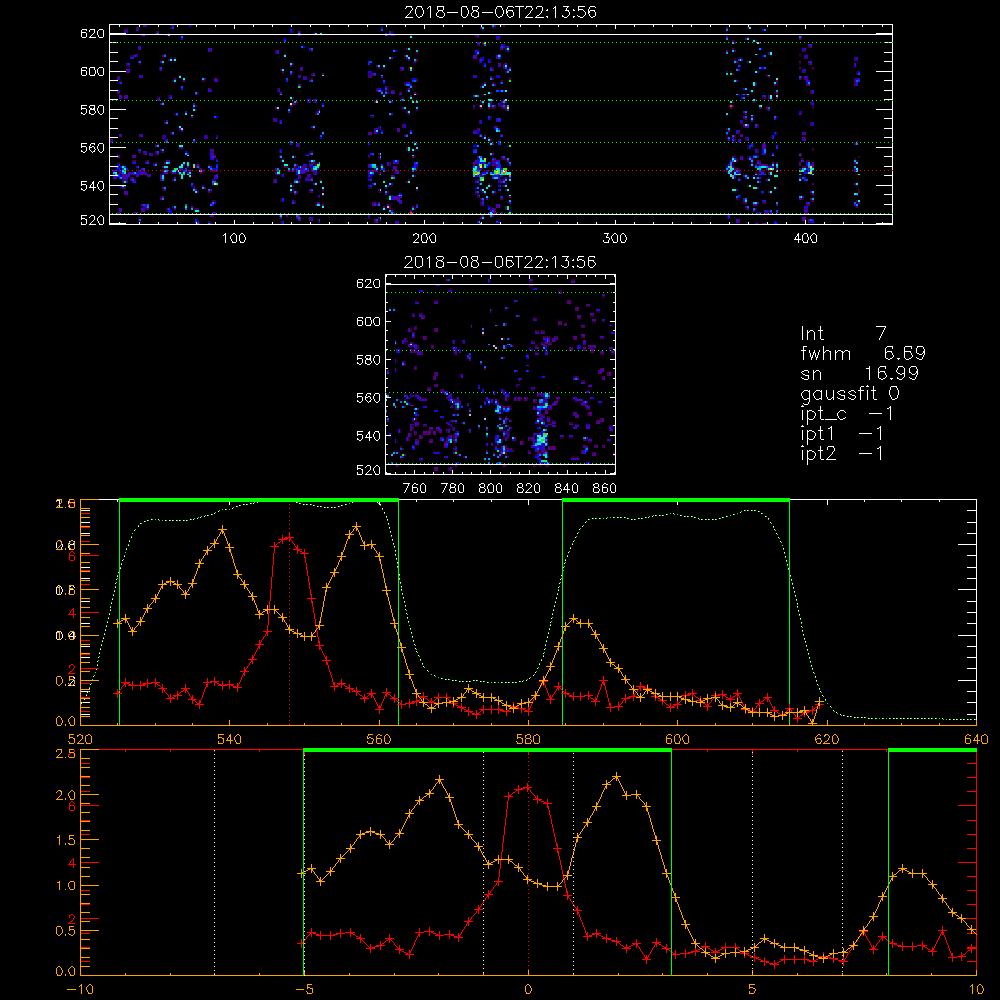
Task: Click x-axis label 5 on bottom plot
Action: pos(753,990)
